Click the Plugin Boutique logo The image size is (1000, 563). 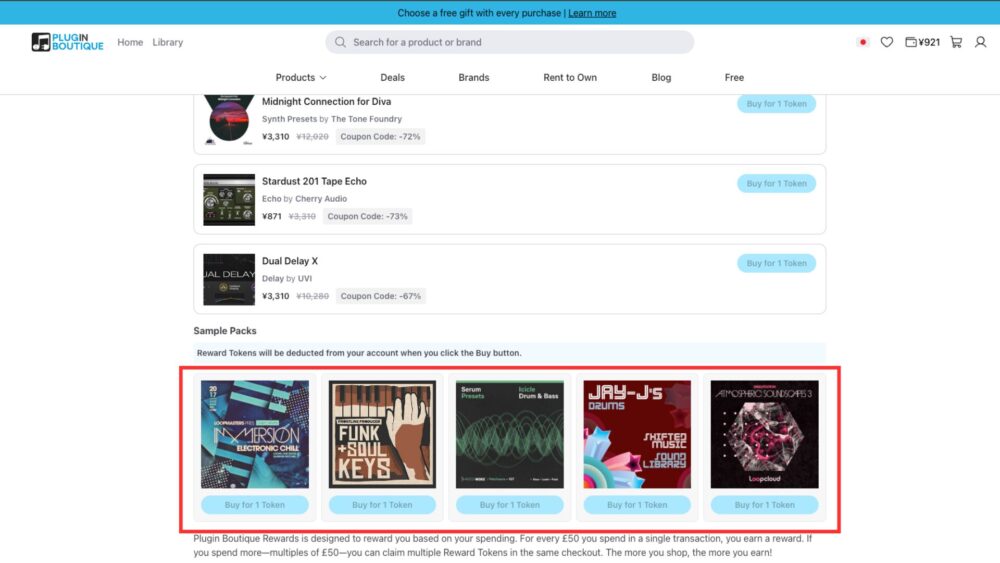tap(68, 42)
